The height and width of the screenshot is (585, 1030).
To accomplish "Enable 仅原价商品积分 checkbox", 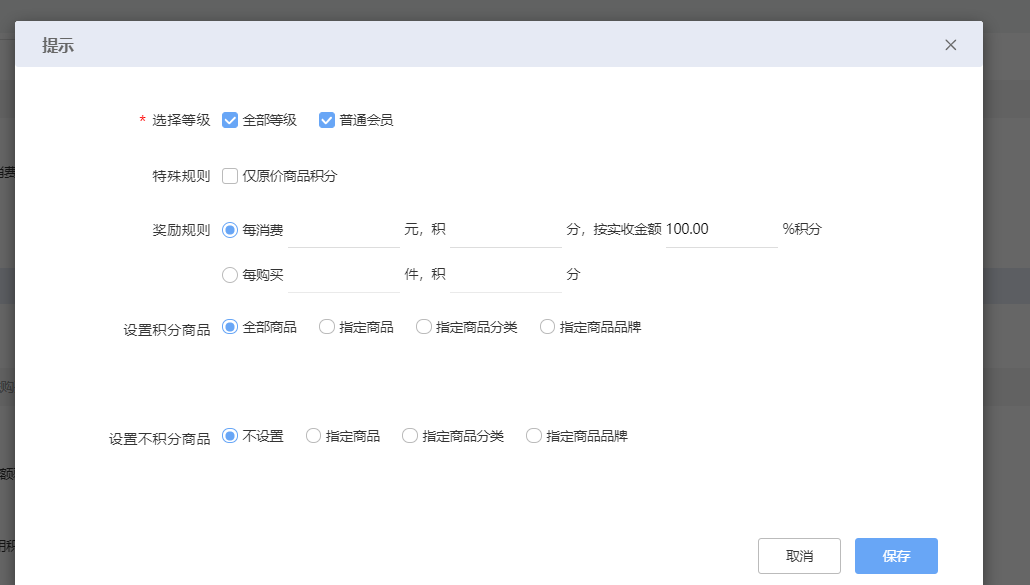I will pyautogui.click(x=230, y=176).
